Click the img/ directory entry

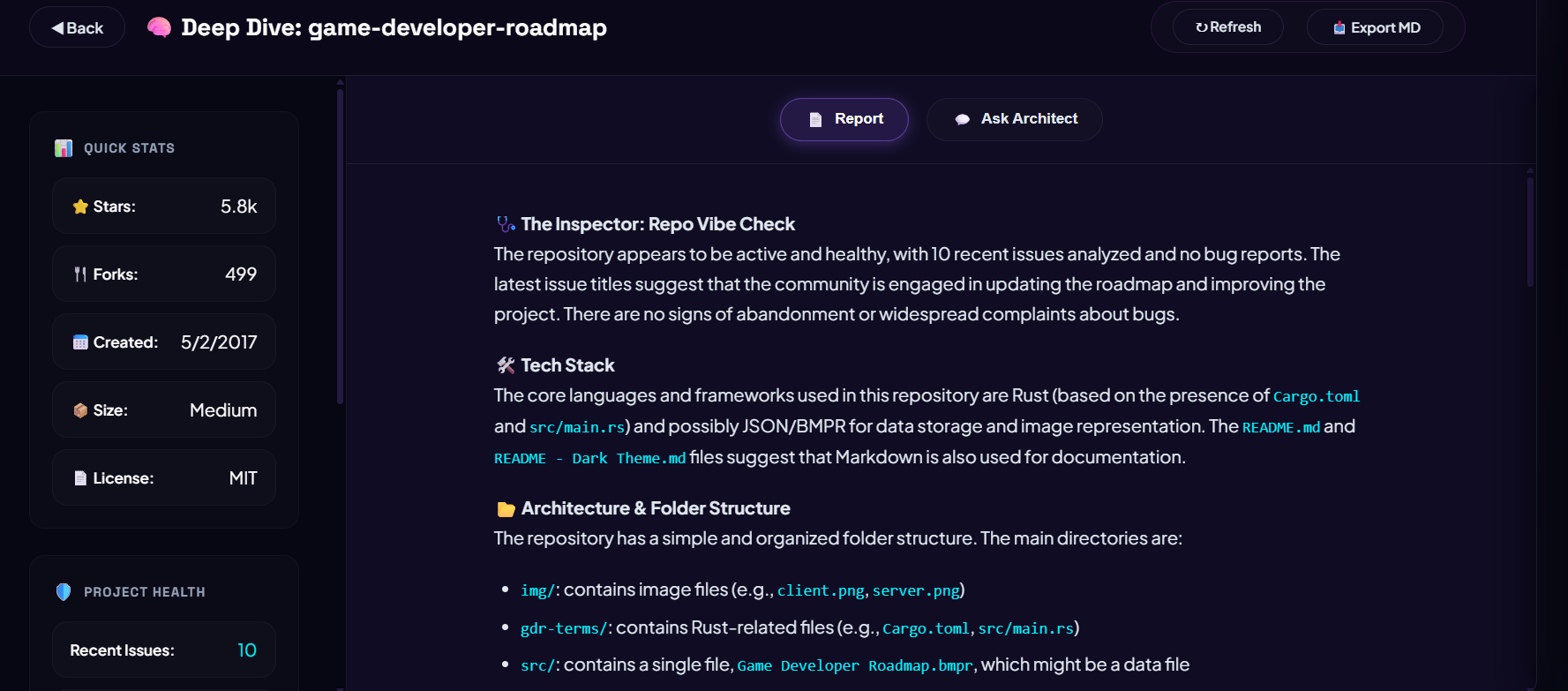[x=537, y=590]
